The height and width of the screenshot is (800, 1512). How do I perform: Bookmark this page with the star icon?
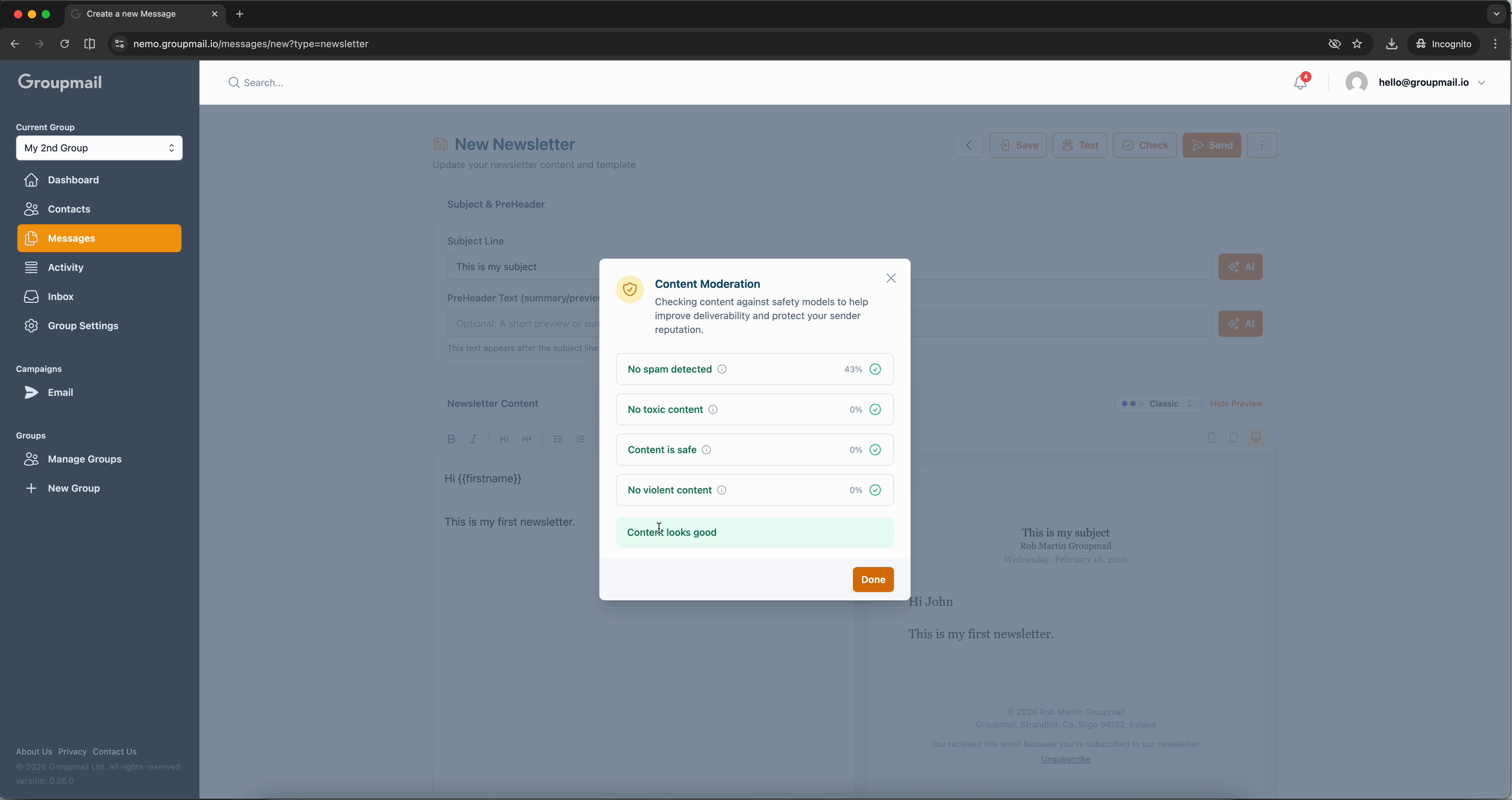coord(1357,44)
